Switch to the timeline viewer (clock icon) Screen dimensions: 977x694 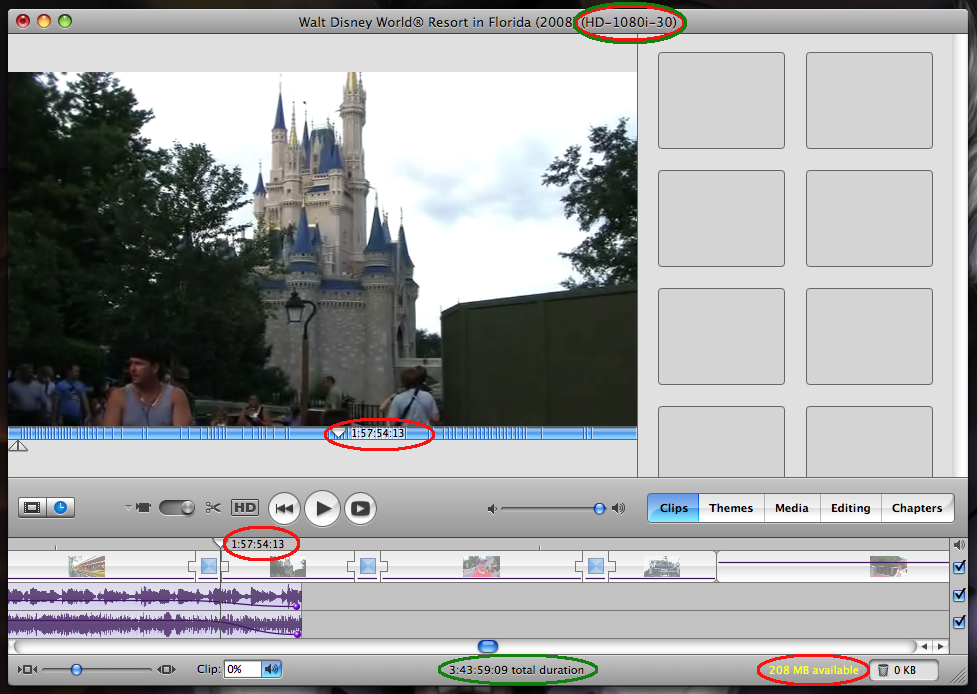tap(60, 508)
